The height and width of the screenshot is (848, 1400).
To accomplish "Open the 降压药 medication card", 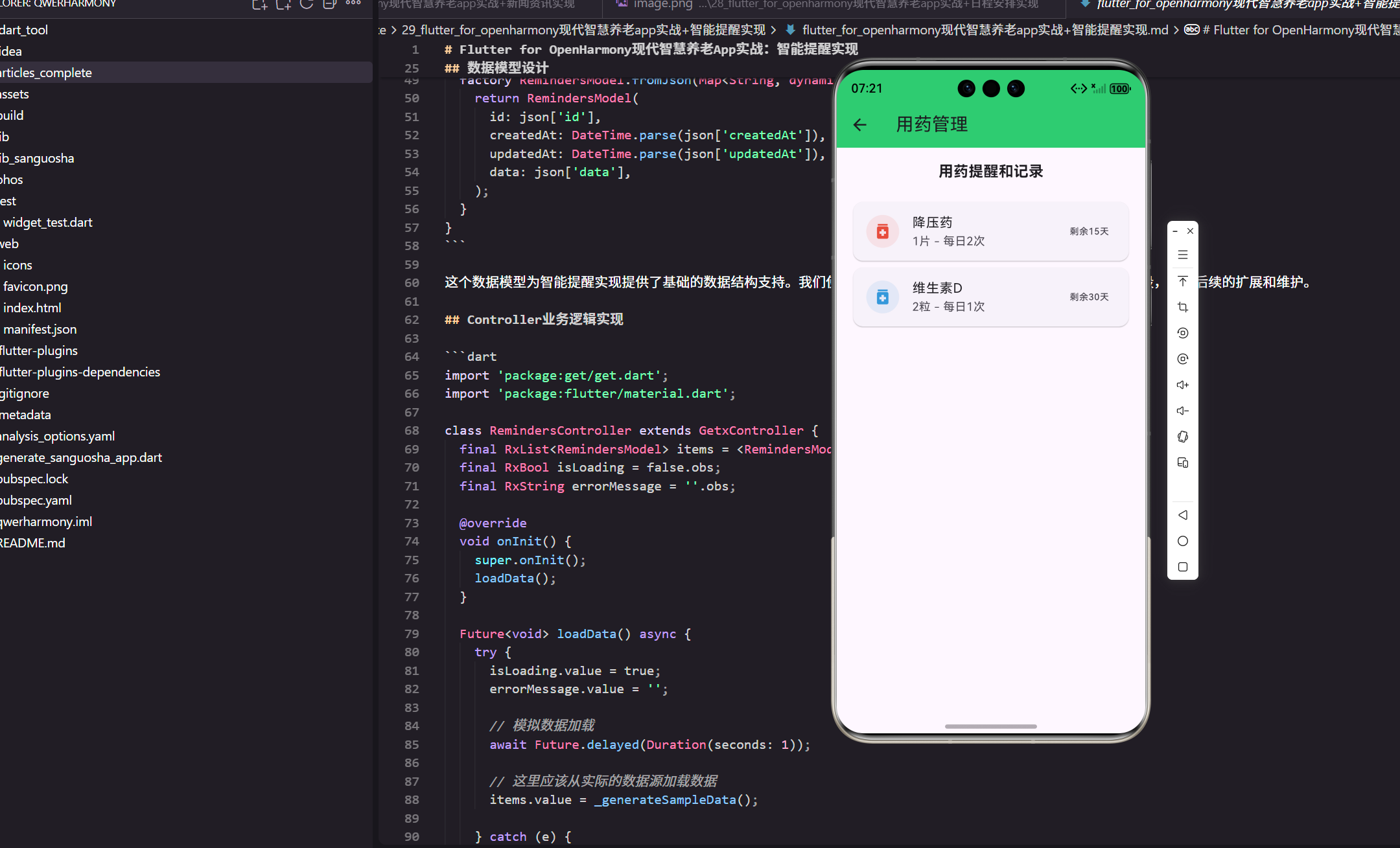I will (990, 231).
